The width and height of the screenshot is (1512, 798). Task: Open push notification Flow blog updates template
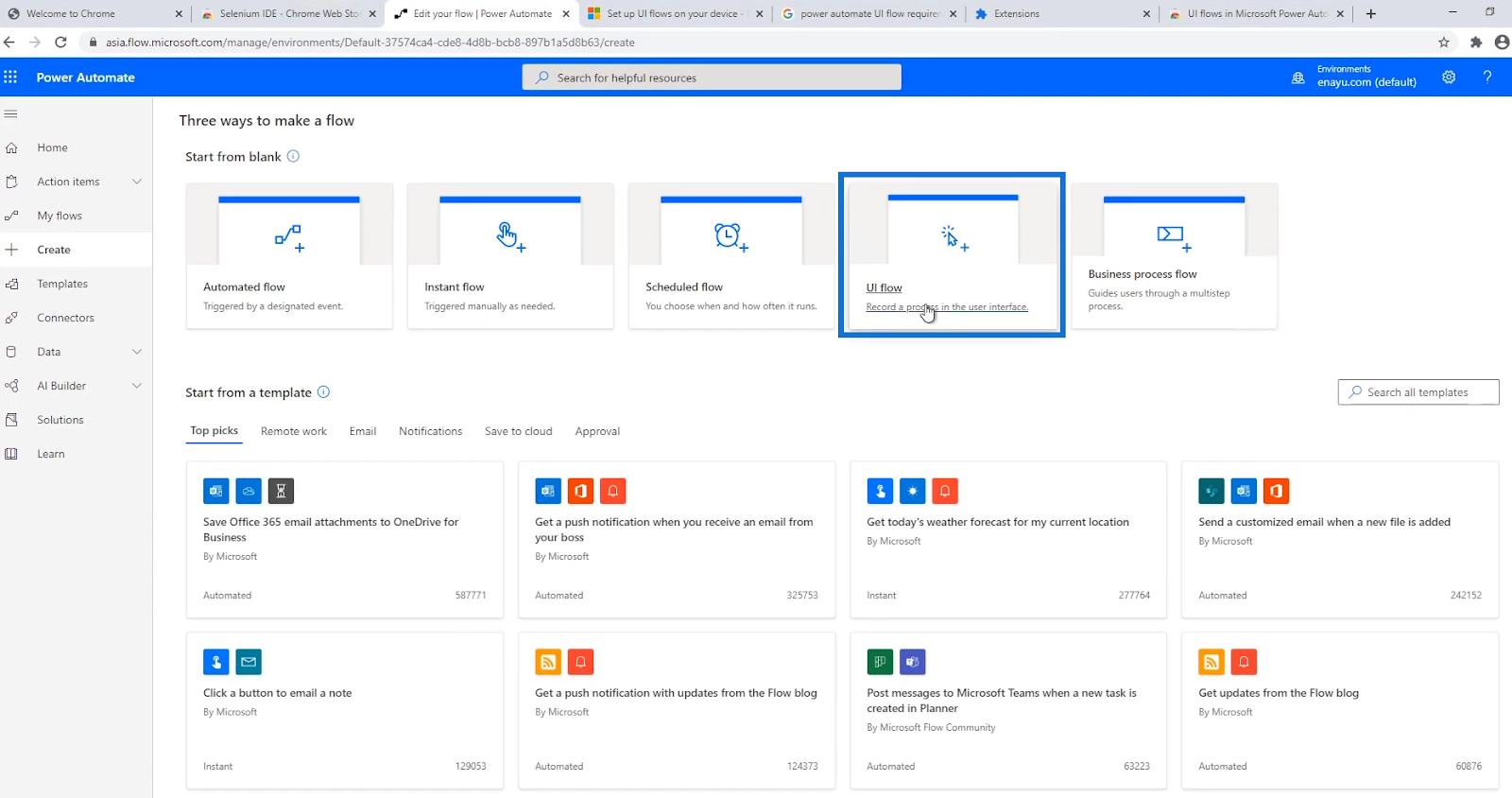[x=677, y=711]
